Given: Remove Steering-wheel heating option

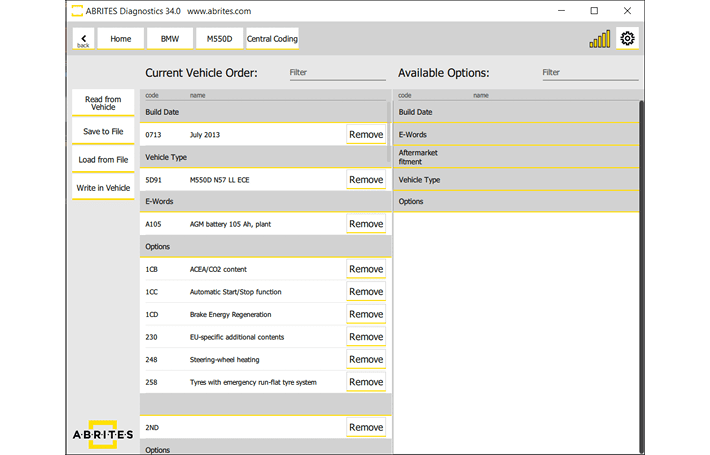Looking at the screenshot, I should pos(365,359).
